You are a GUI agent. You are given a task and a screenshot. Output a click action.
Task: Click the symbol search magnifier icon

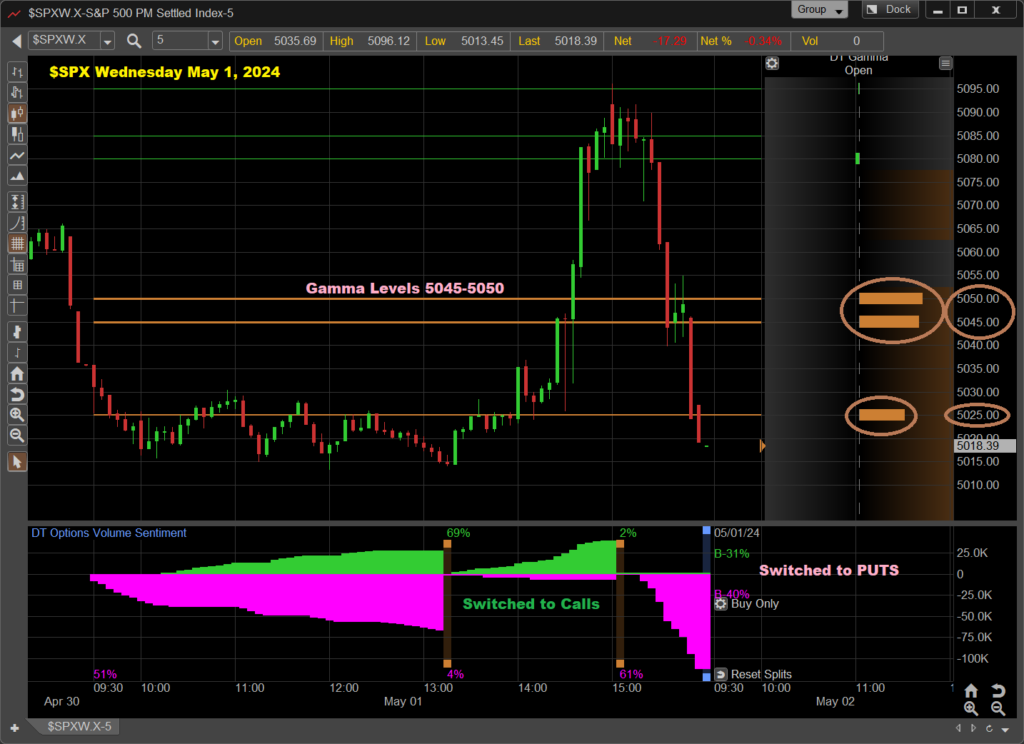coord(134,41)
